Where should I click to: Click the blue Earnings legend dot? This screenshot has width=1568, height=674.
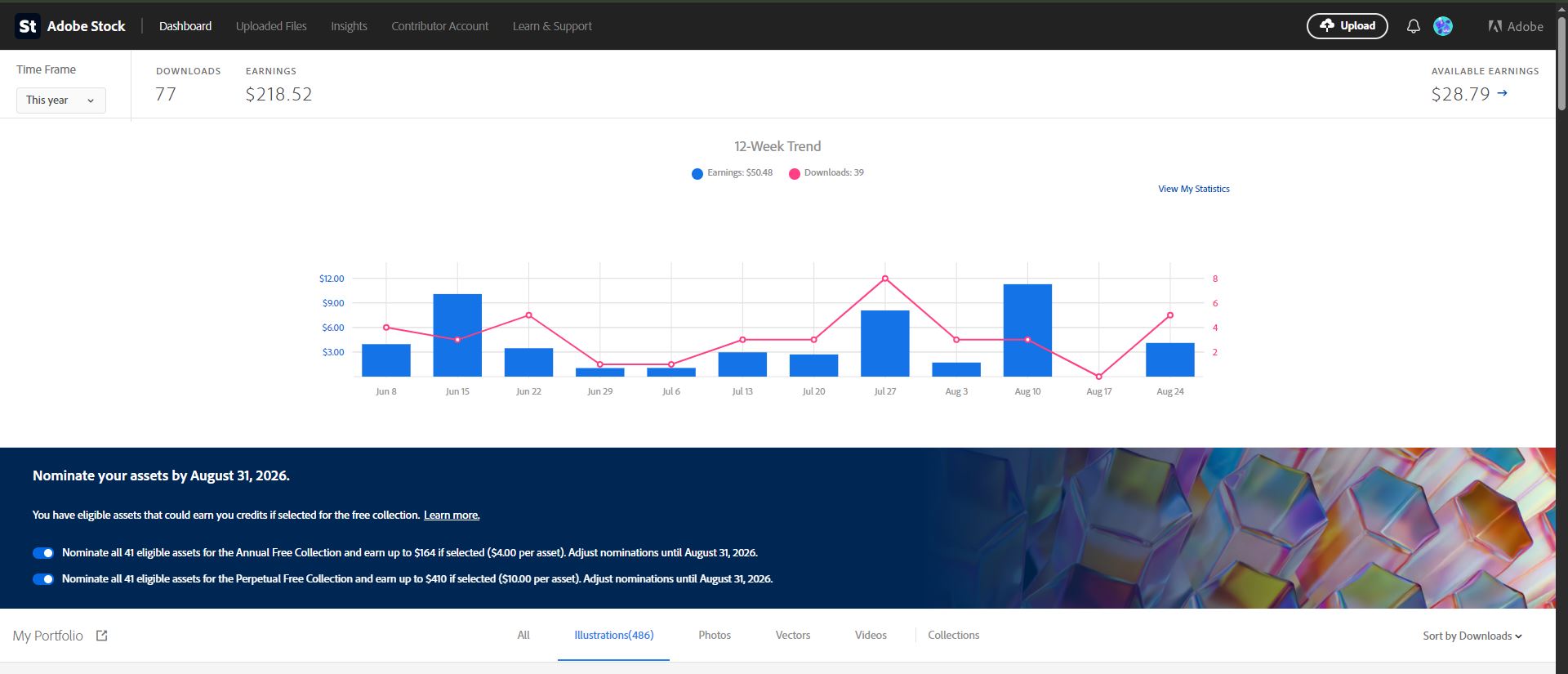coord(697,173)
